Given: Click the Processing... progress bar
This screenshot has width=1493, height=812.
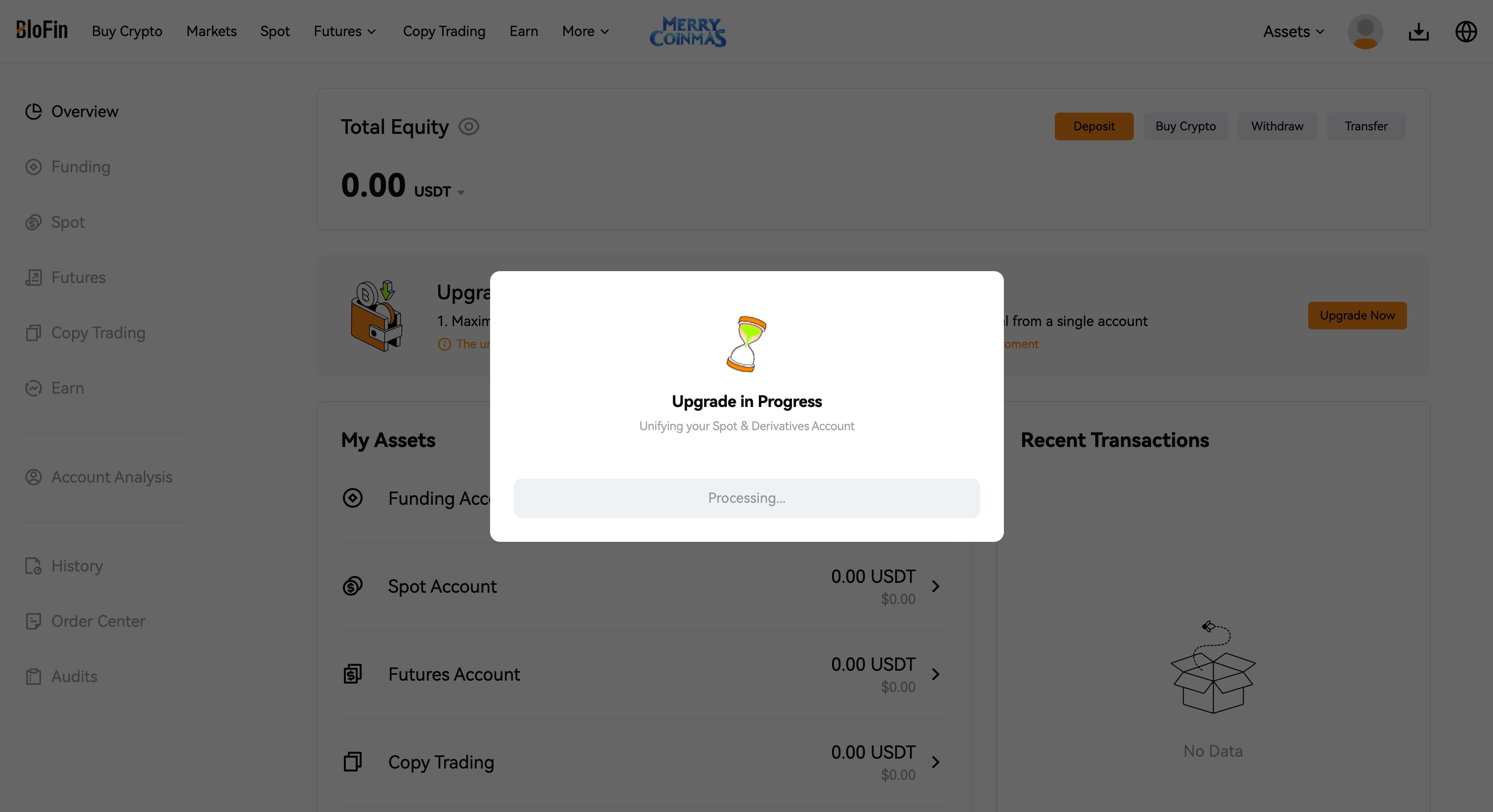Looking at the screenshot, I should pos(746,498).
